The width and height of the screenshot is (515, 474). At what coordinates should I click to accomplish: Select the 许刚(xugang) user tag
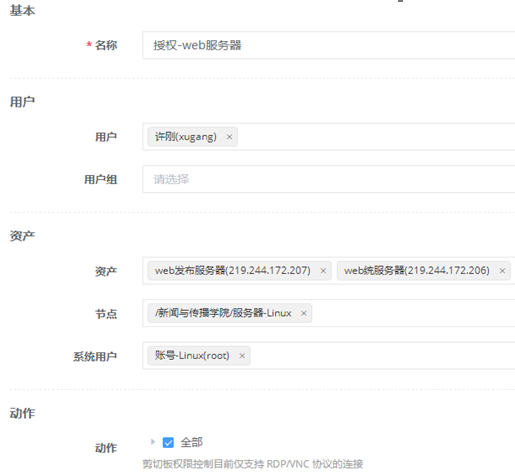tap(186, 137)
